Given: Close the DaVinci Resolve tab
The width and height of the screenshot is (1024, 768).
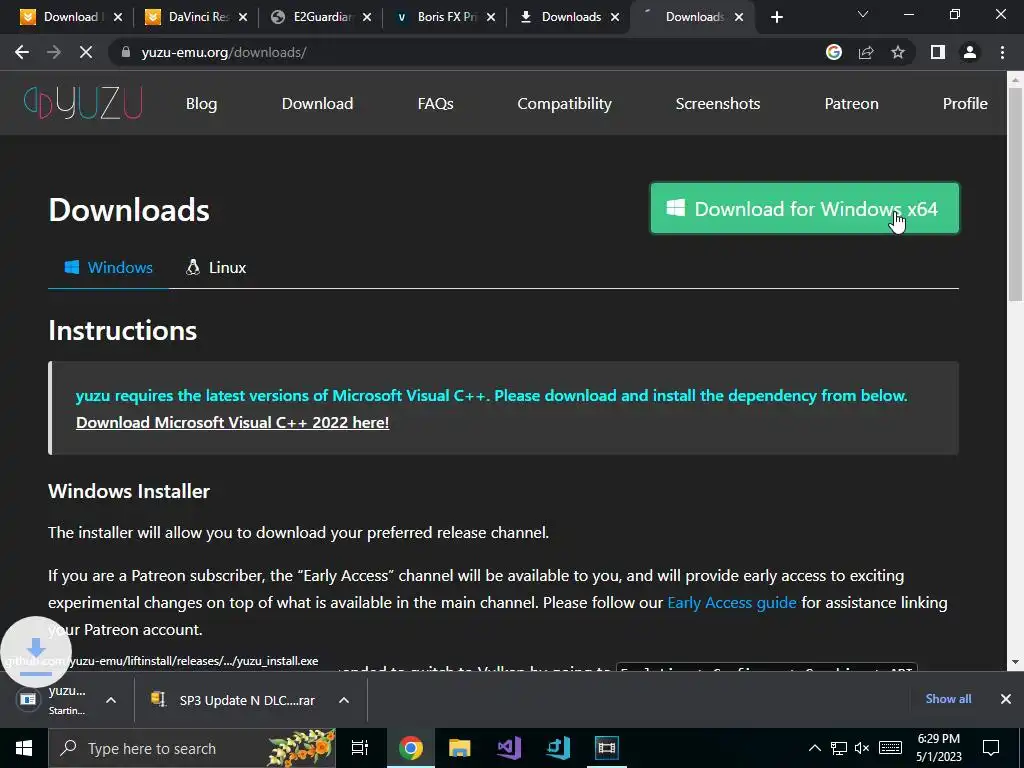Looking at the screenshot, I should pyautogui.click(x=243, y=17).
